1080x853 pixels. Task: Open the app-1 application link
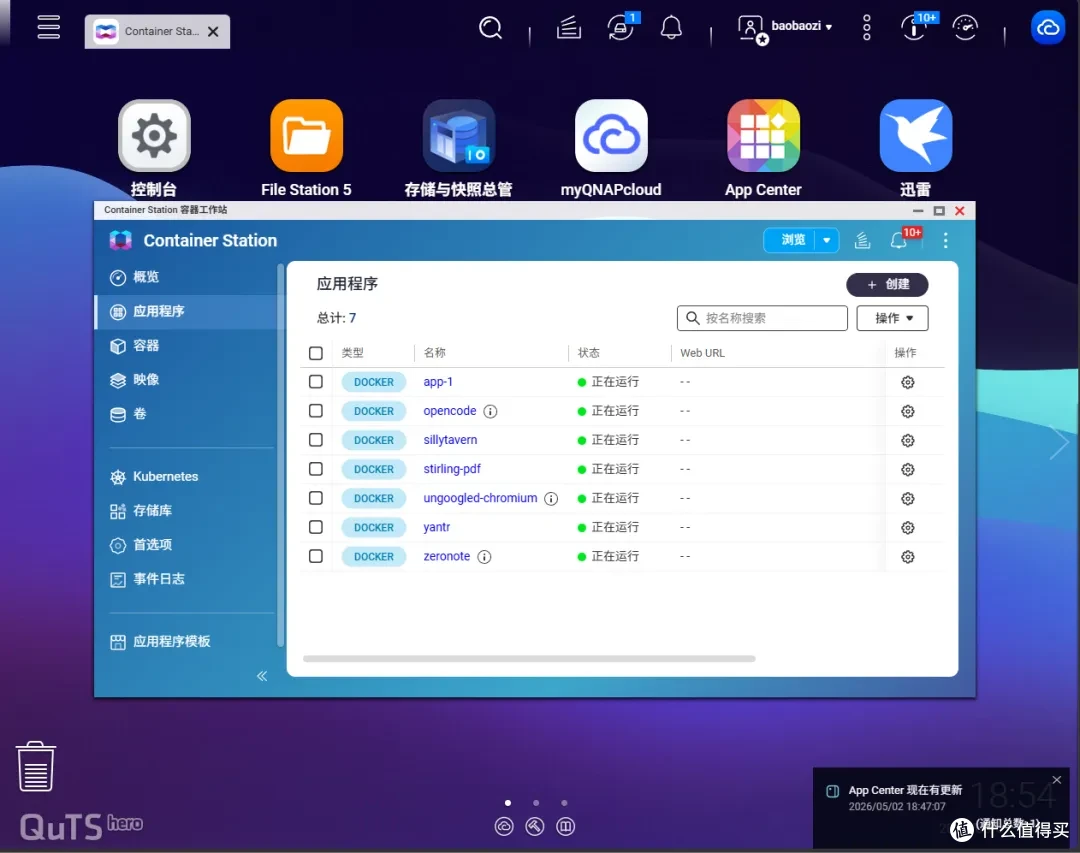click(438, 382)
